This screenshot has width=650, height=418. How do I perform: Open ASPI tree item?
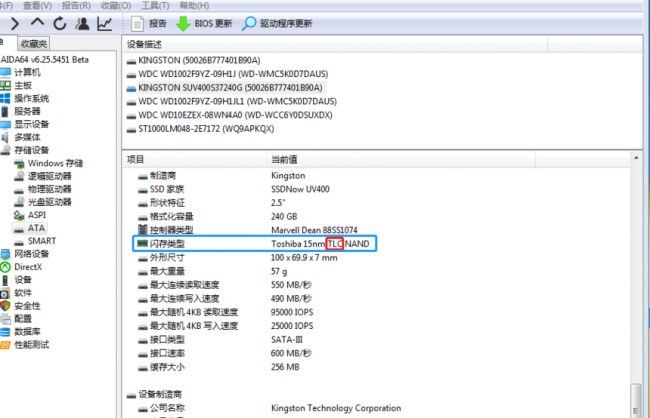pyautogui.click(x=29, y=215)
